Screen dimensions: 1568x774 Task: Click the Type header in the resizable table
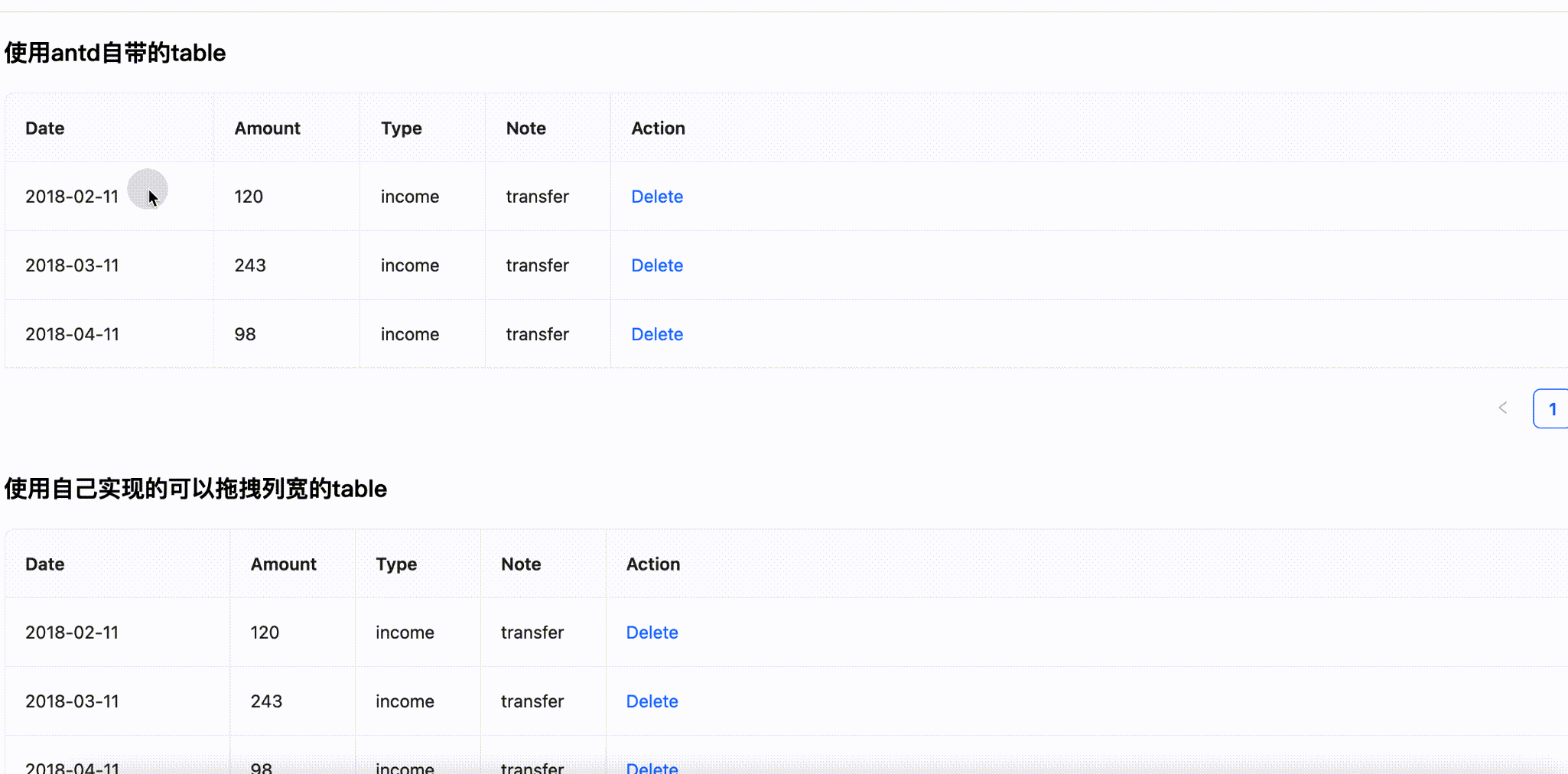(396, 564)
